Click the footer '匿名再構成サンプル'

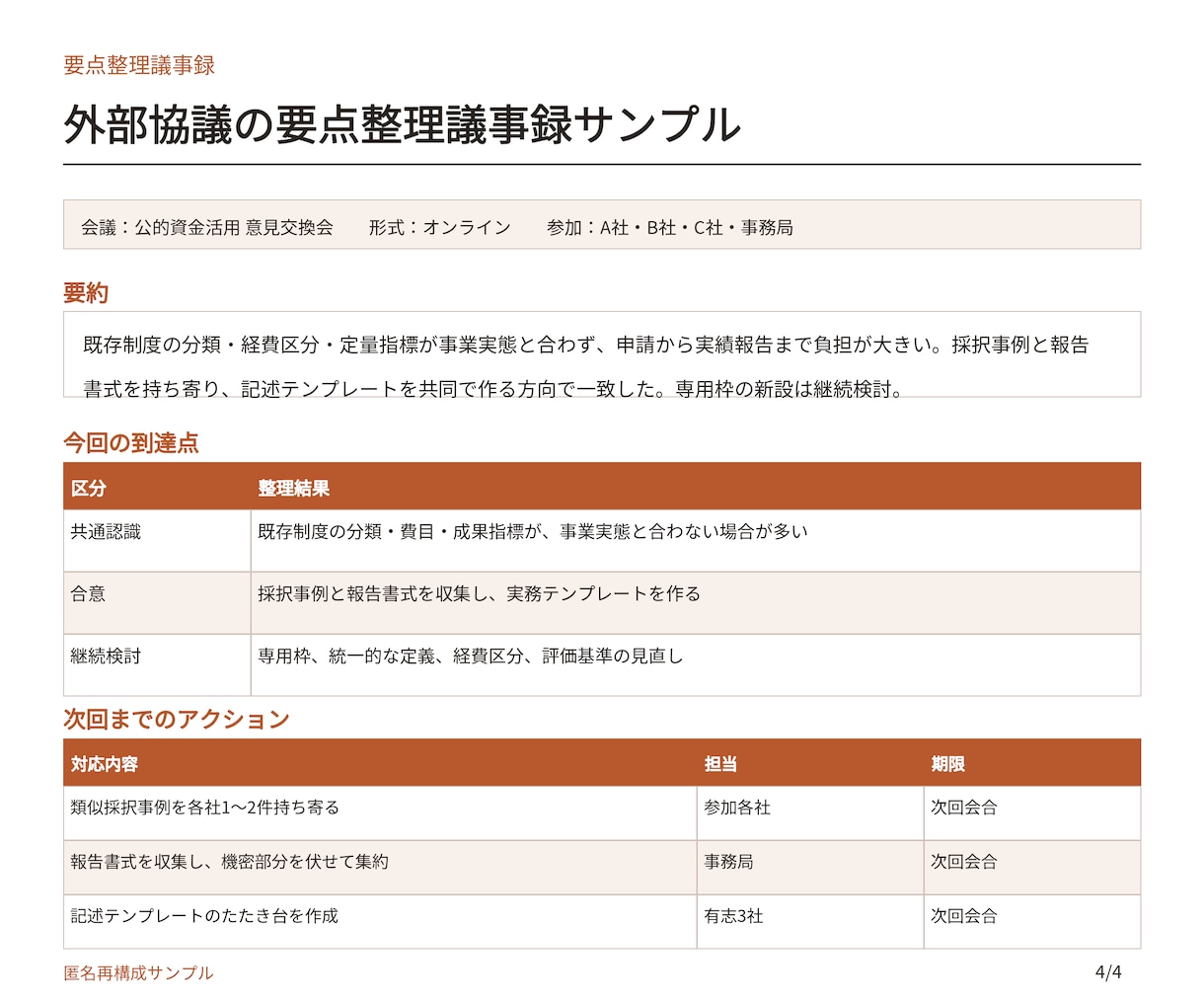tap(138, 972)
